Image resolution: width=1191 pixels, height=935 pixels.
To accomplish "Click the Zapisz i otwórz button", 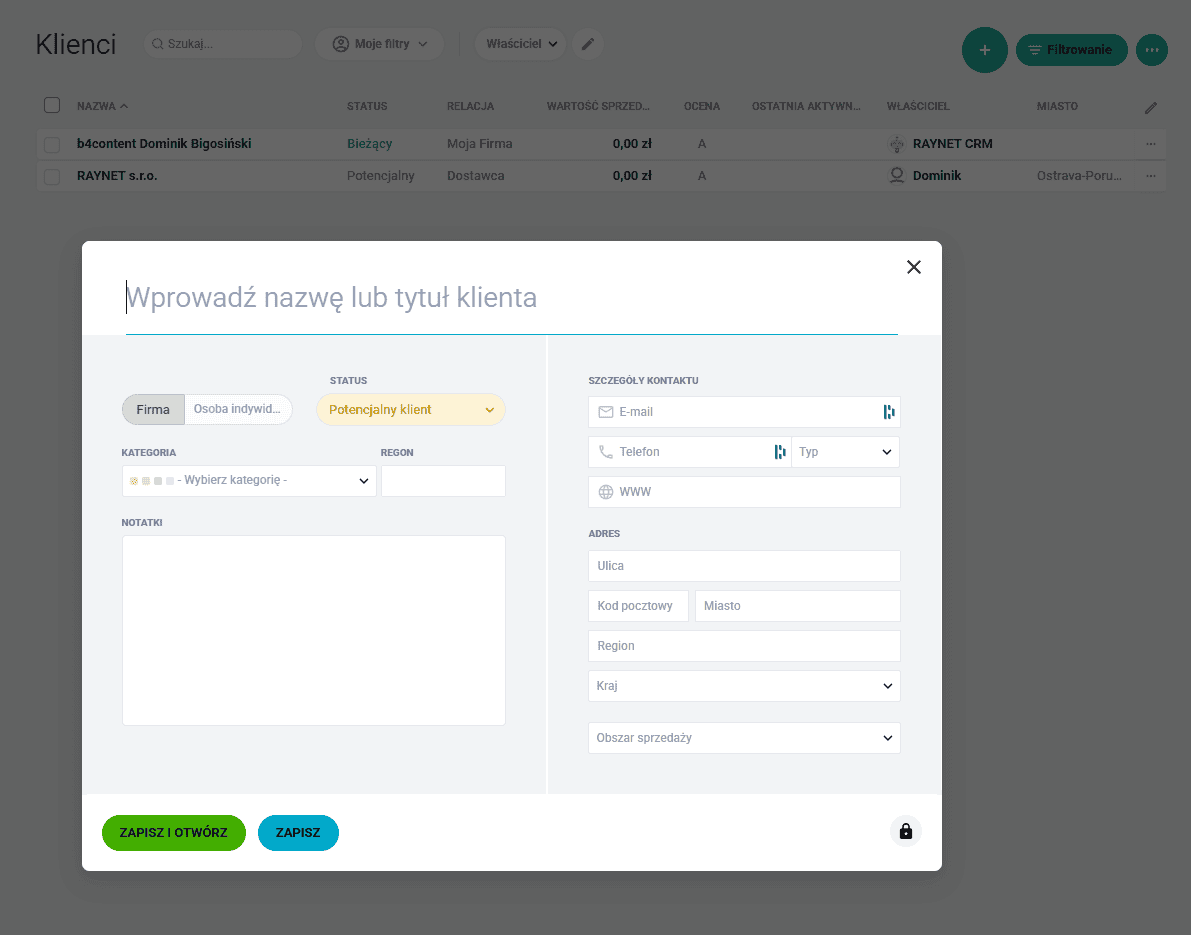I will pos(173,833).
